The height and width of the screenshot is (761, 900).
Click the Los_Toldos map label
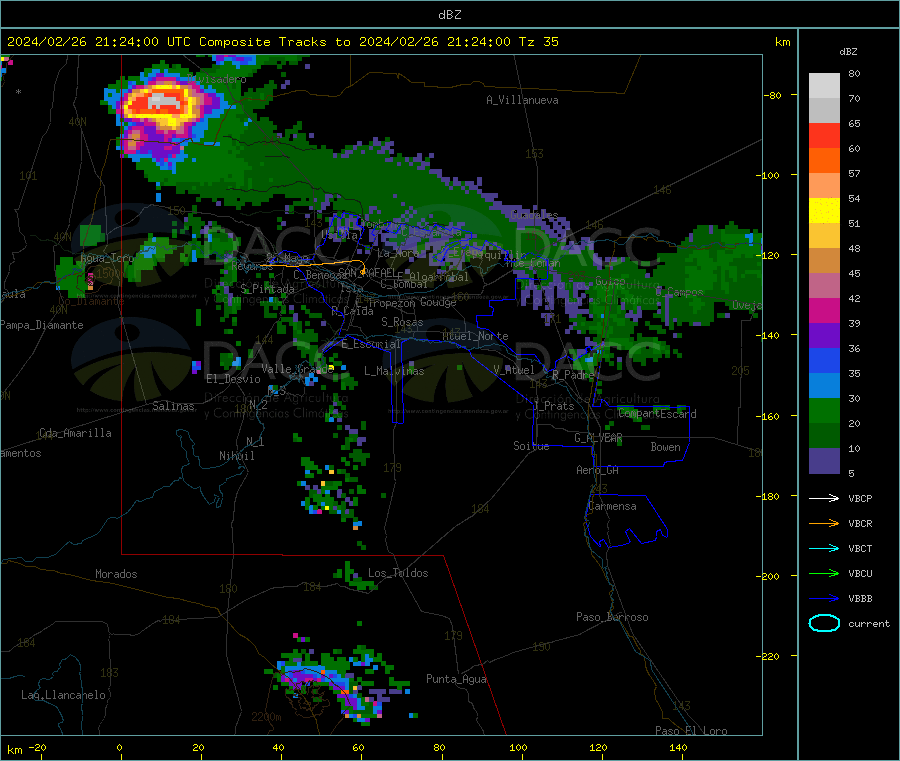pos(398,573)
